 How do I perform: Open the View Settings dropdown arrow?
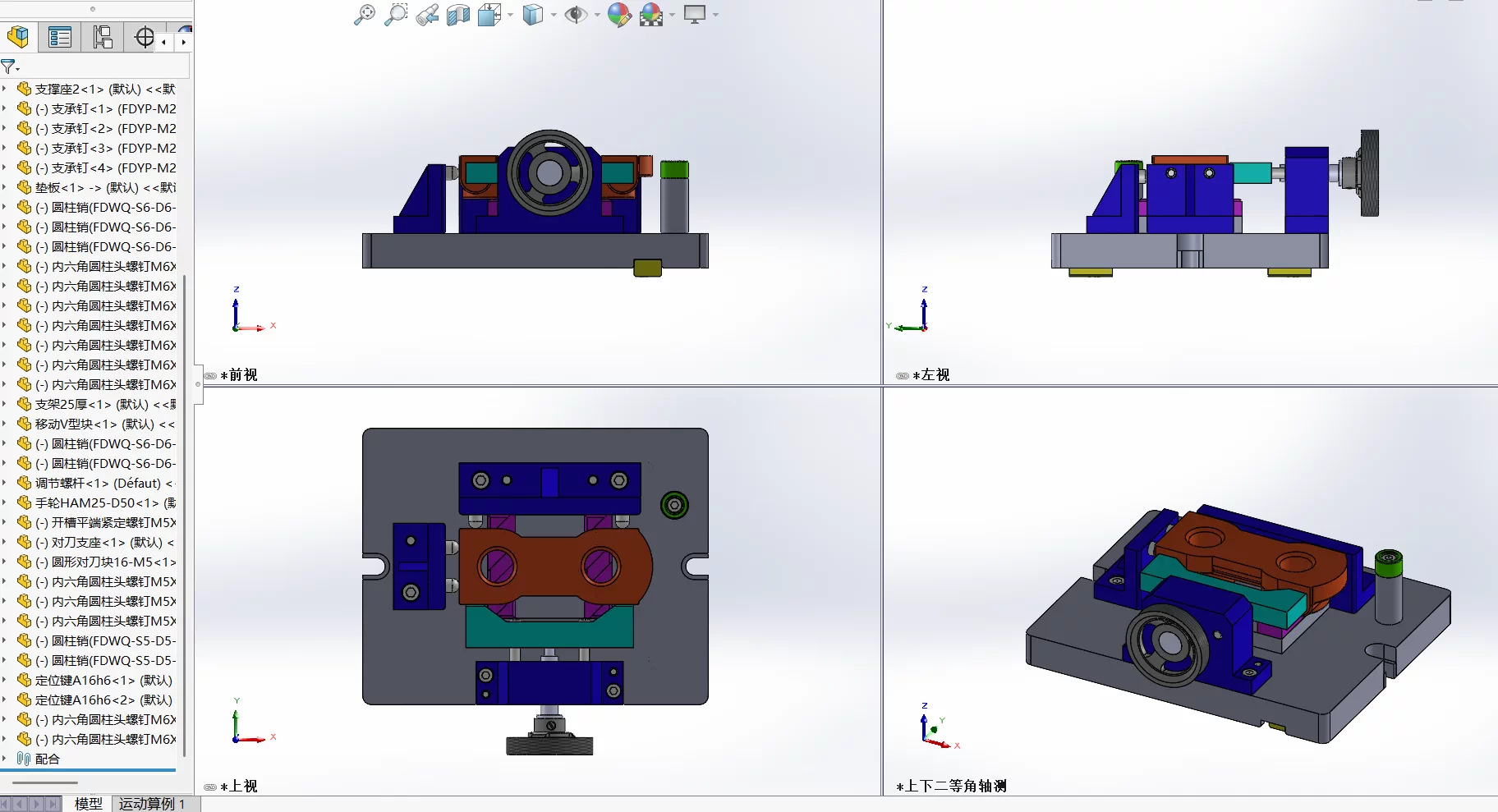pos(715,15)
